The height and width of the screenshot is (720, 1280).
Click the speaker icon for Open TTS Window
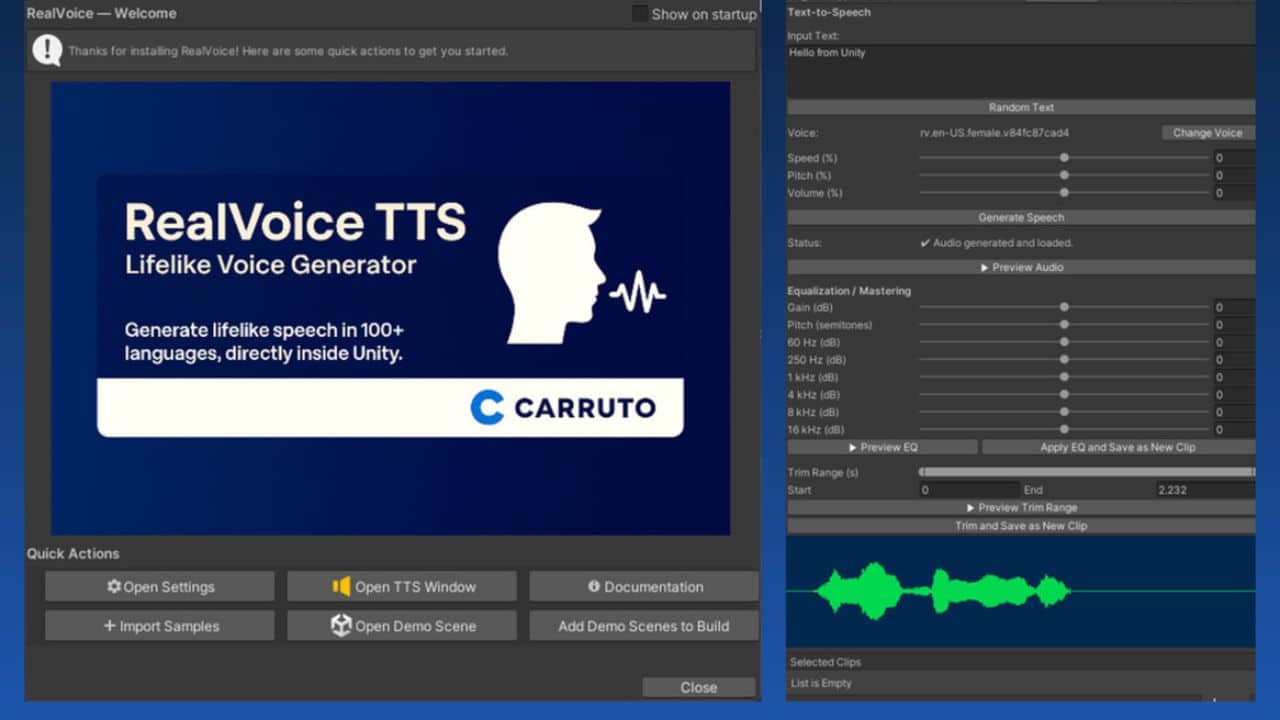(x=342, y=587)
